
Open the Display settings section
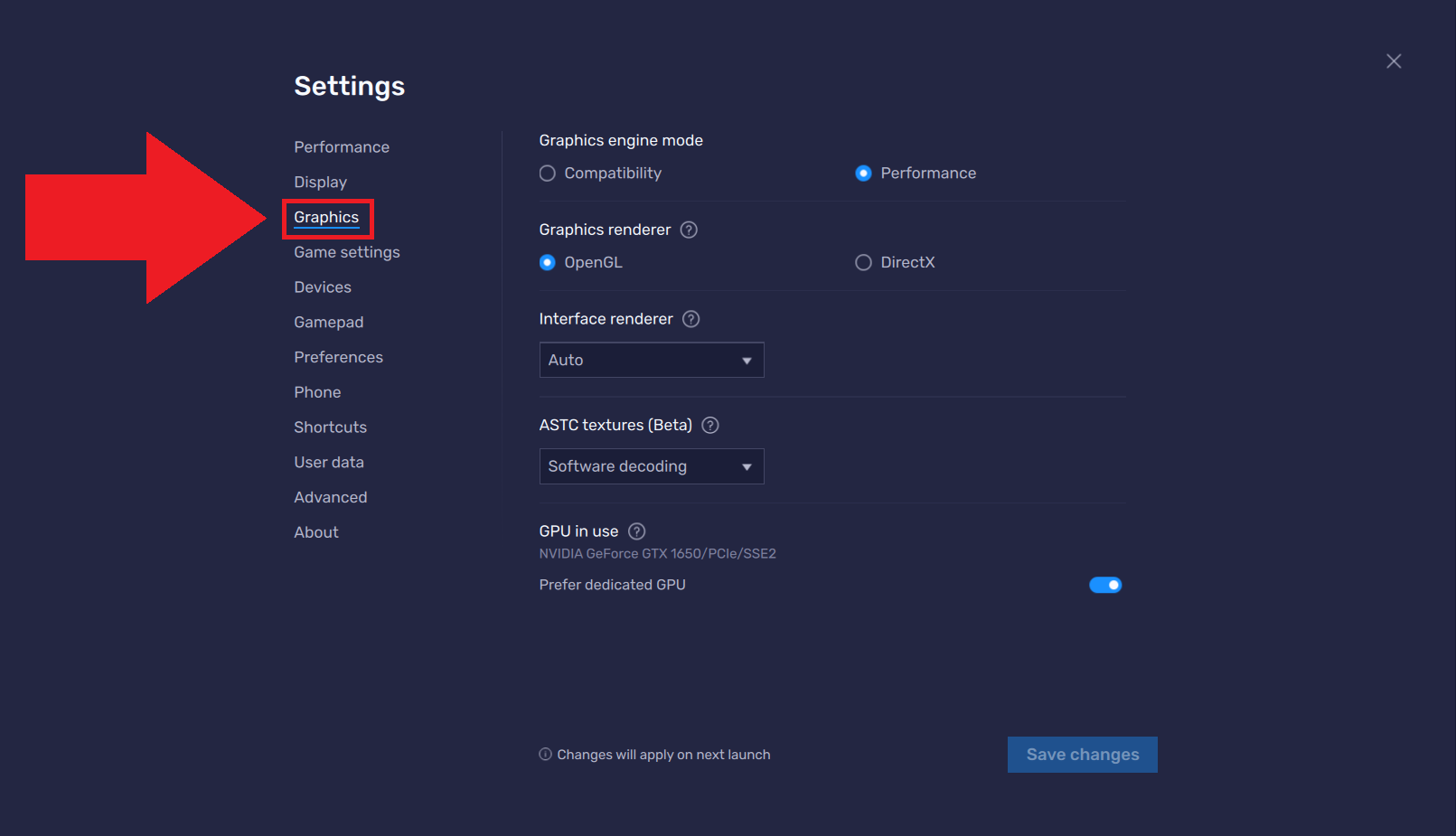click(x=320, y=182)
